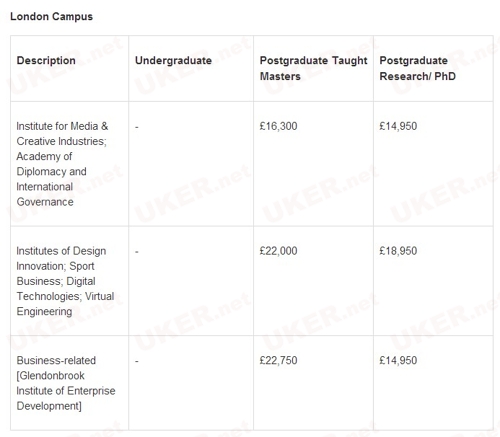Click the undergraduate dash in Media row
500x437 pixels.
tap(137, 127)
